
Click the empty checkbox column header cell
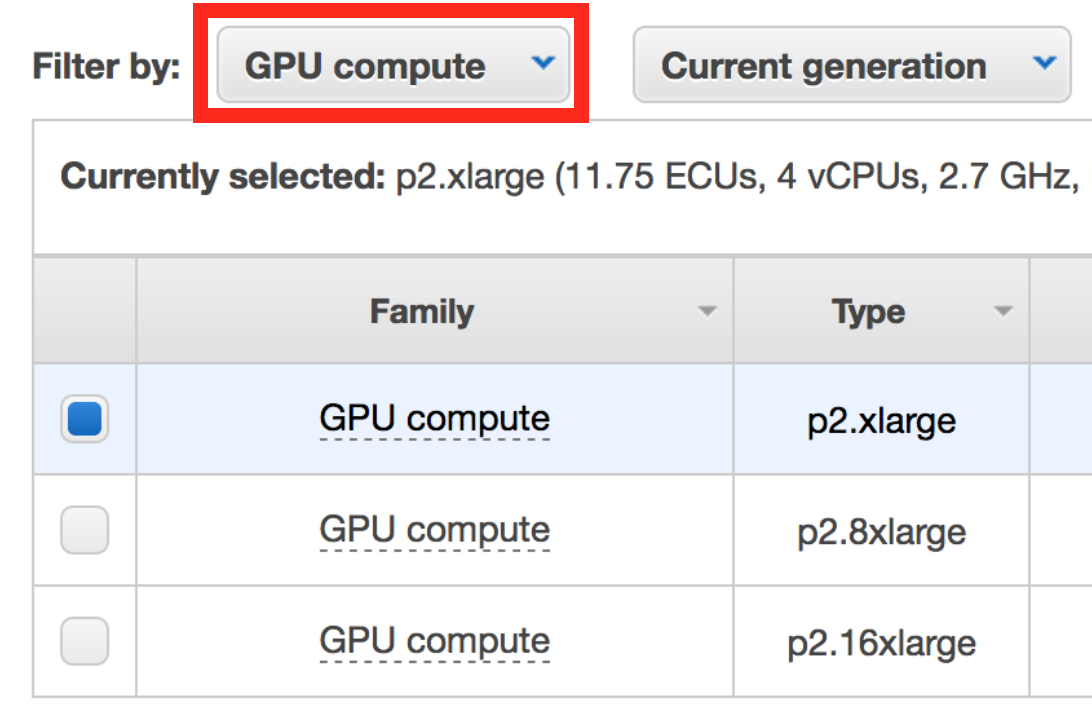85,311
